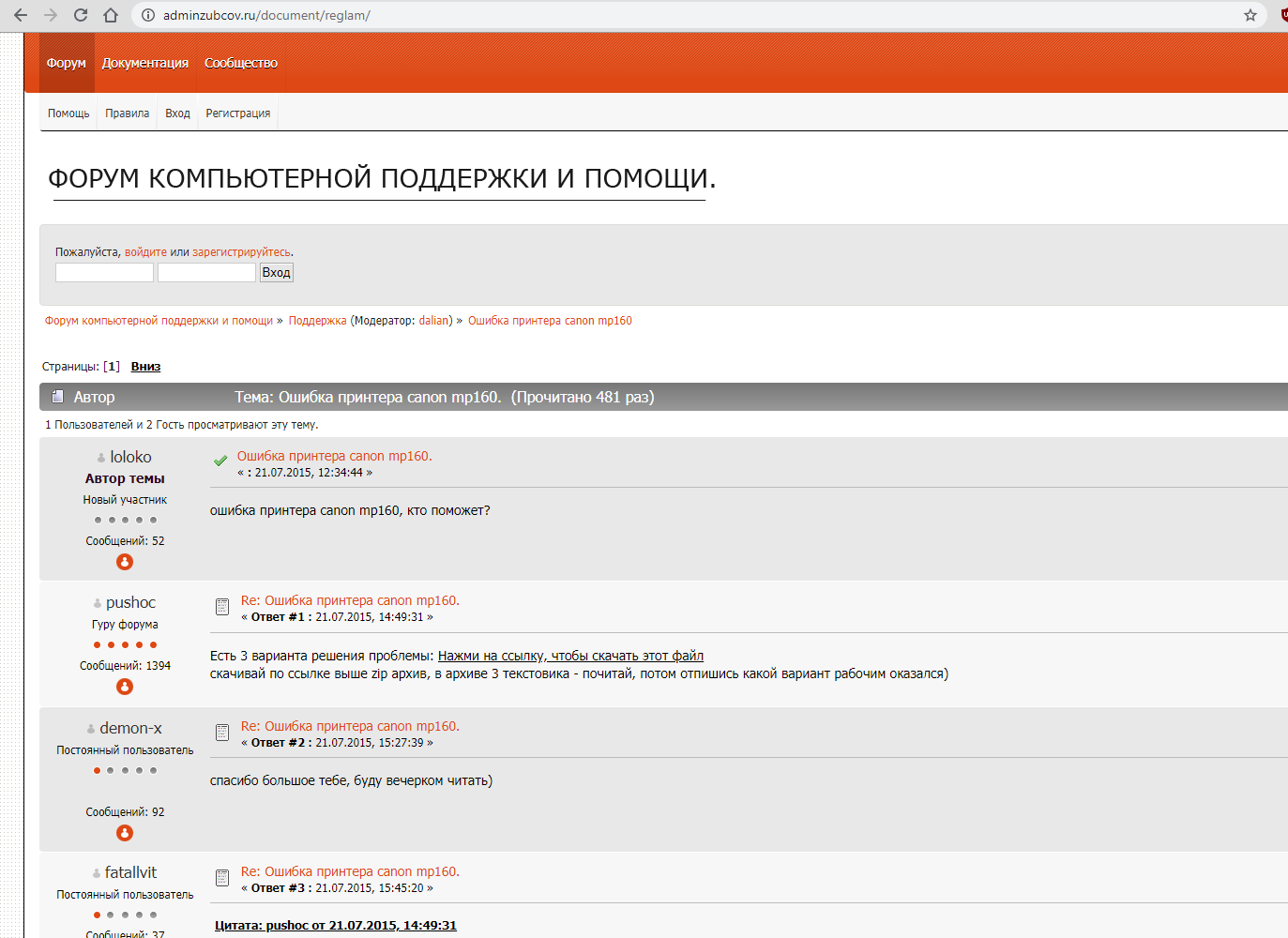1288x938 pixels.
Task: Bookmark page with star icon
Action: (1250, 15)
